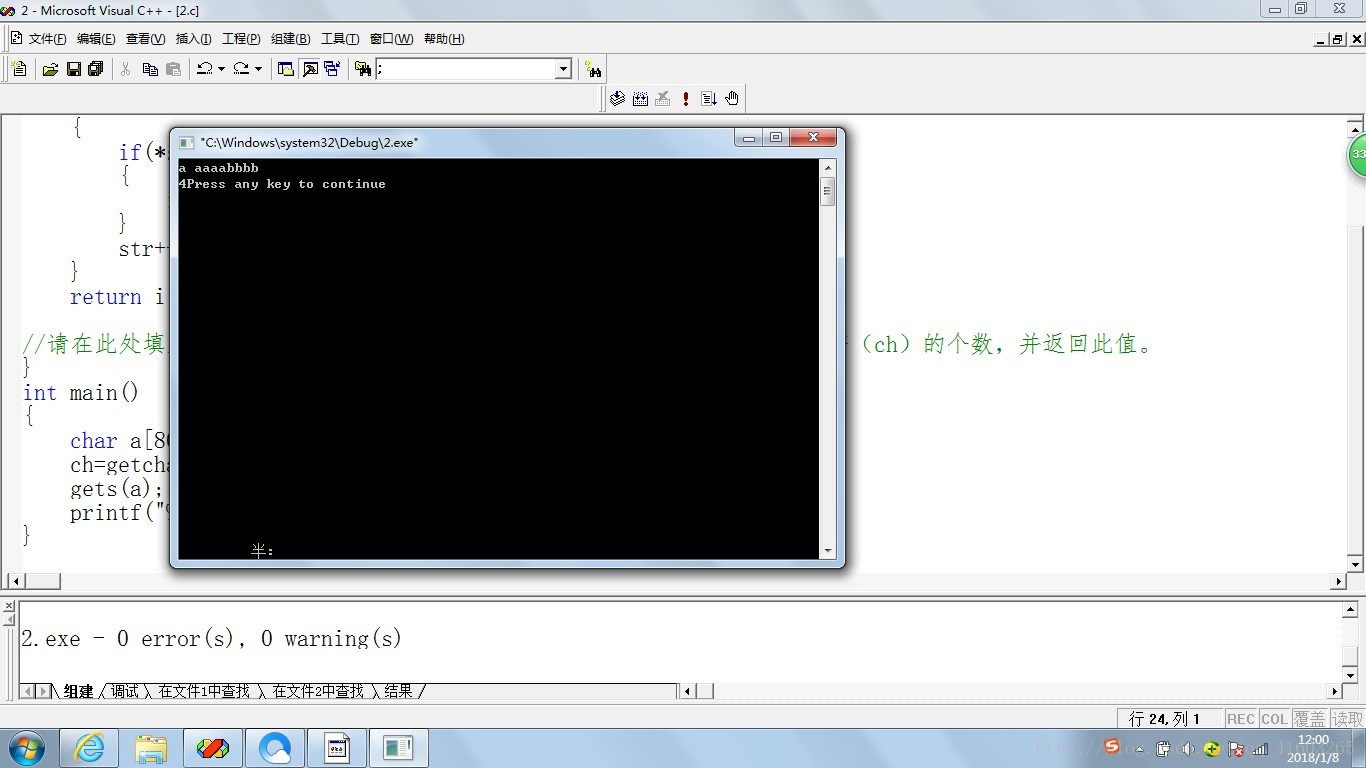Click the REC indicator in status bar
The height and width of the screenshot is (768, 1366).
[1240, 719]
